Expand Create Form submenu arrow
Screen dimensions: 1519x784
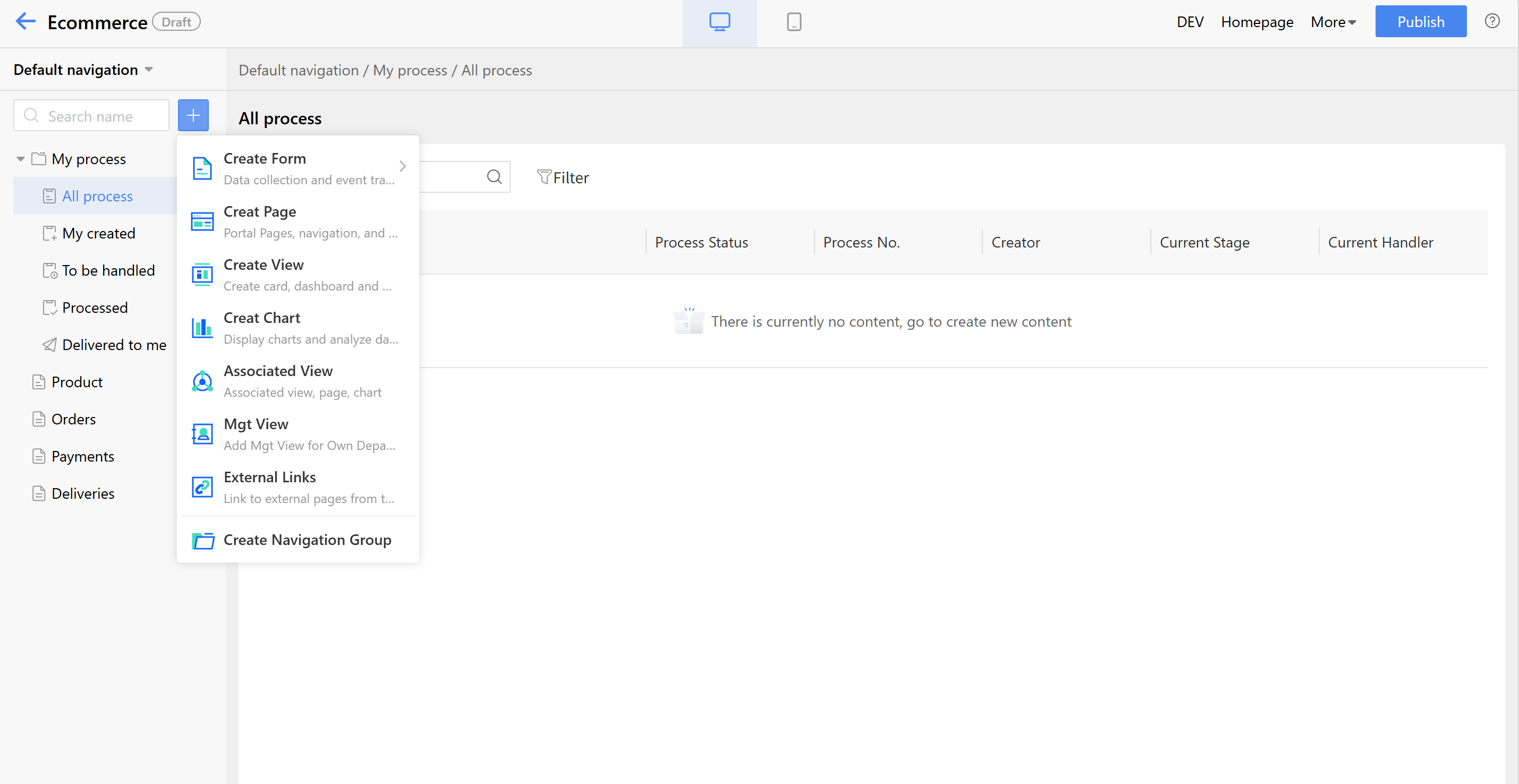pos(402,167)
